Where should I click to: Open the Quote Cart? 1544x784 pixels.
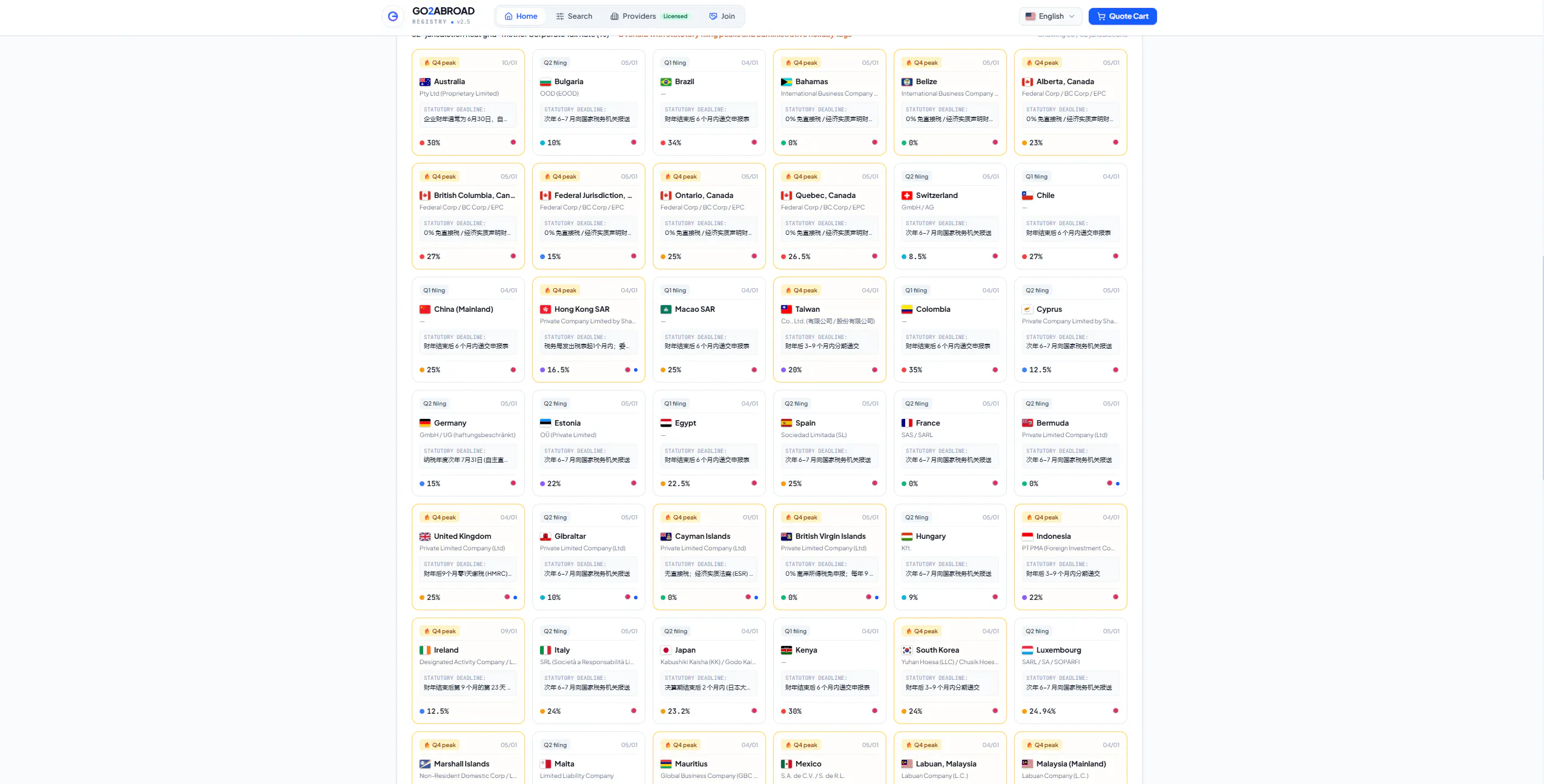(1123, 16)
